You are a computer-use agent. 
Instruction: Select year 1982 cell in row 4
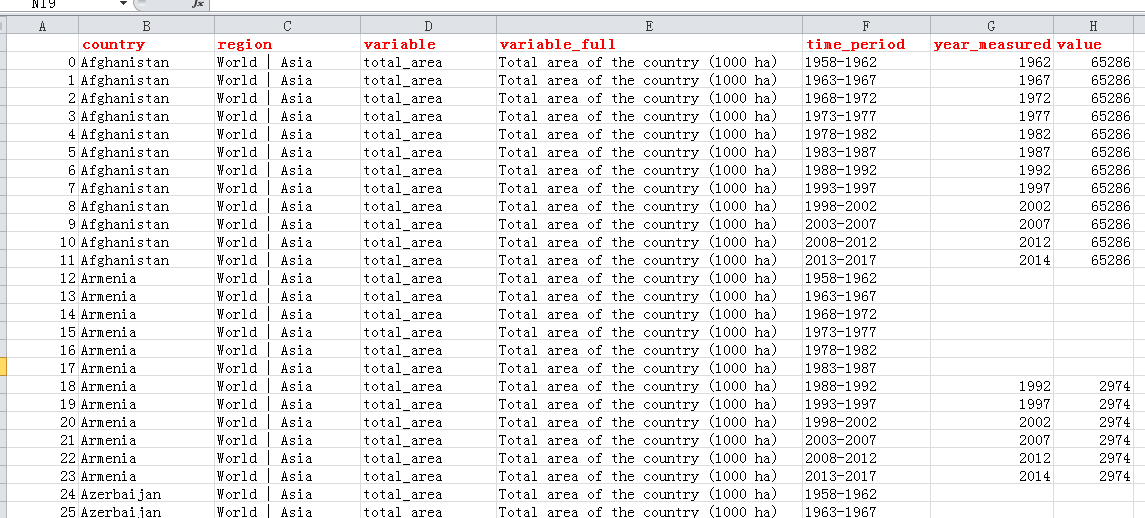click(x=992, y=134)
